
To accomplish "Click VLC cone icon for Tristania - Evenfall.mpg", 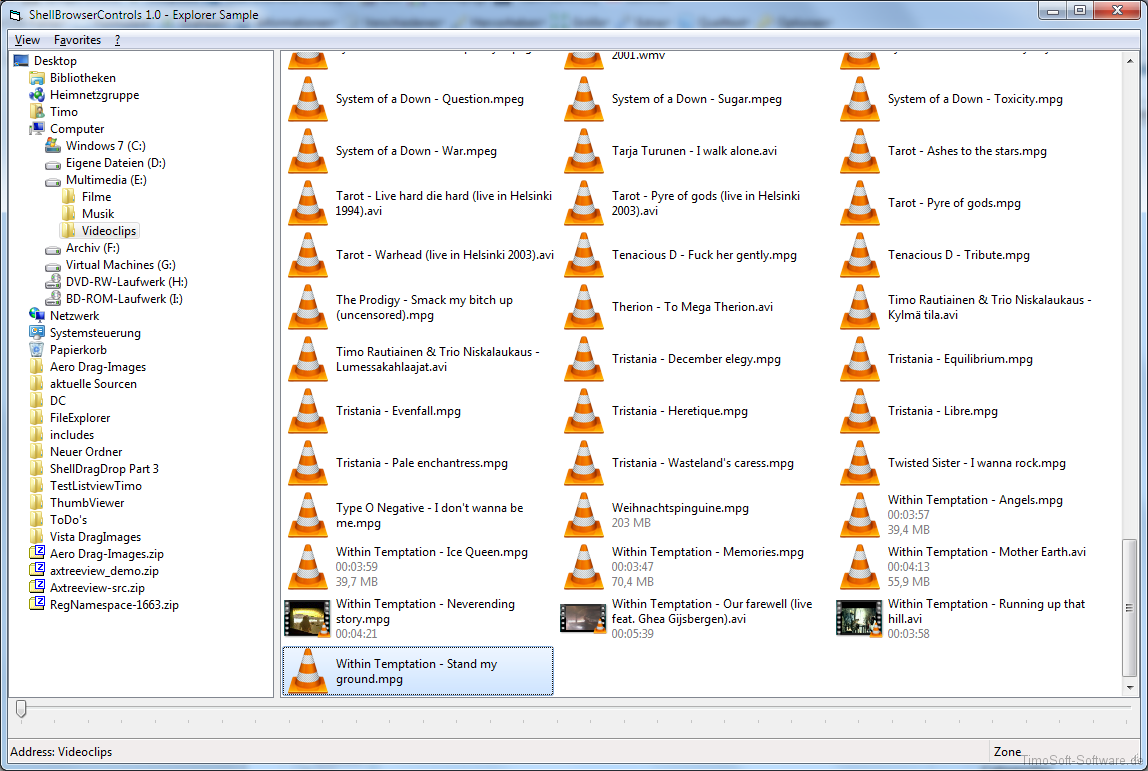I will [308, 411].
